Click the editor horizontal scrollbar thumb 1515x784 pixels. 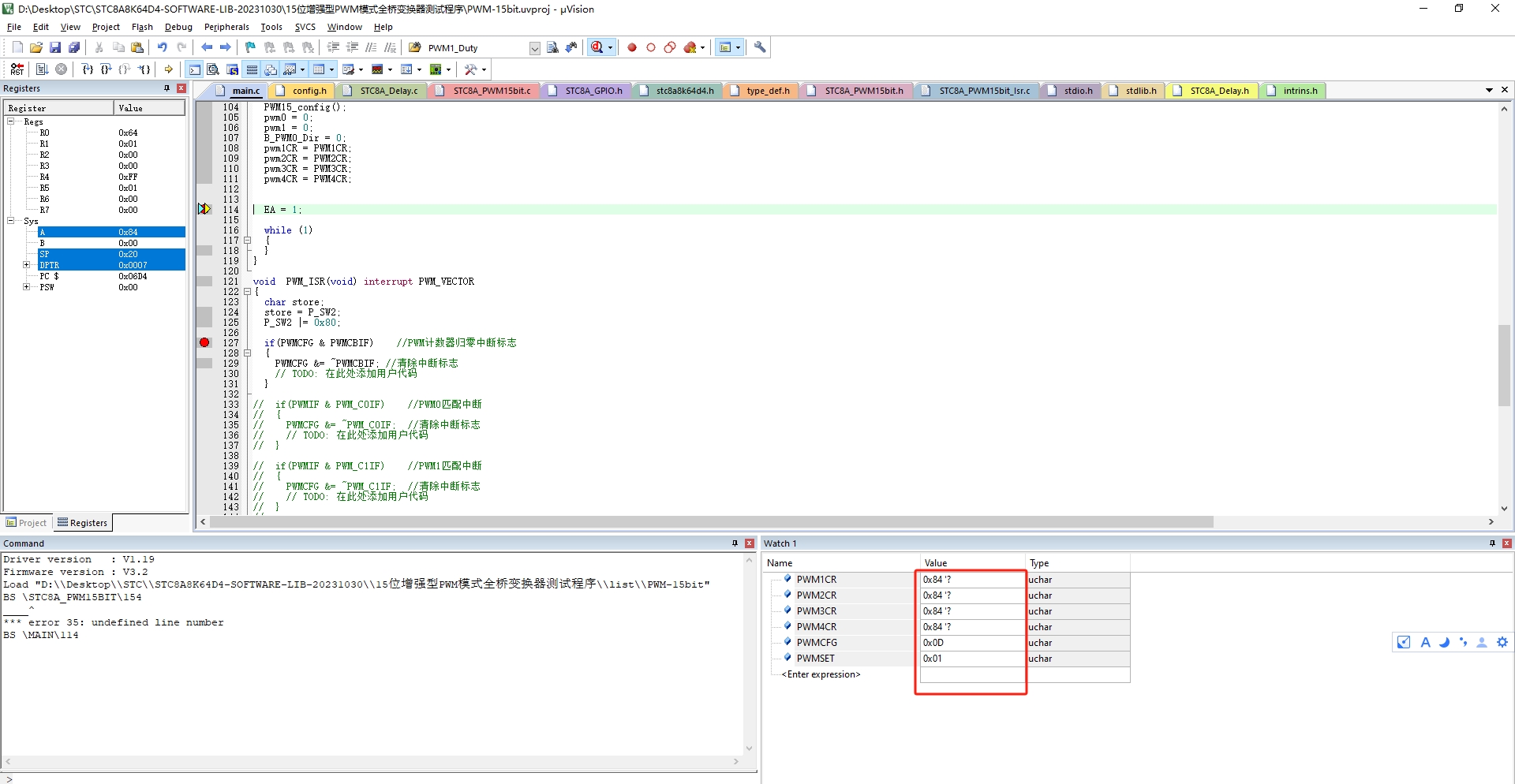[711, 522]
